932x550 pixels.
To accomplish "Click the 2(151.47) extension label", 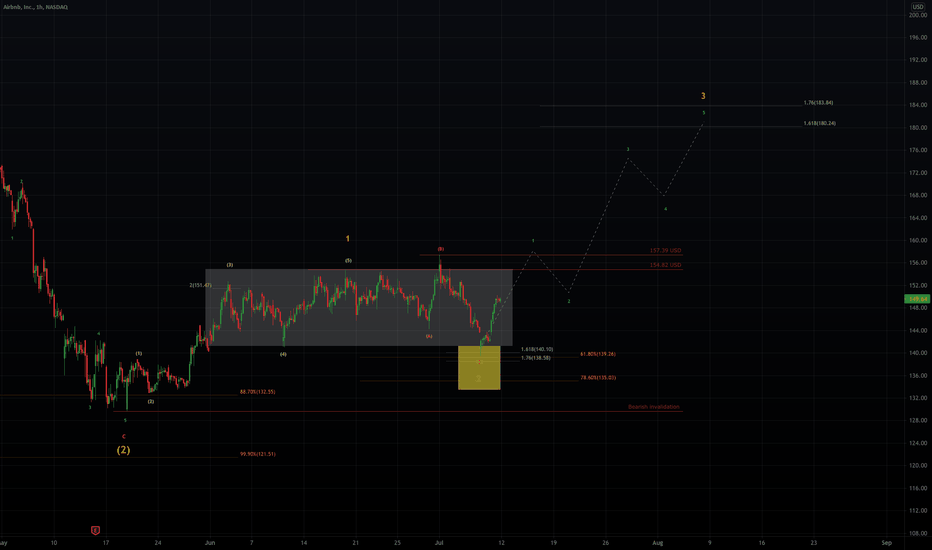I will coord(200,285).
